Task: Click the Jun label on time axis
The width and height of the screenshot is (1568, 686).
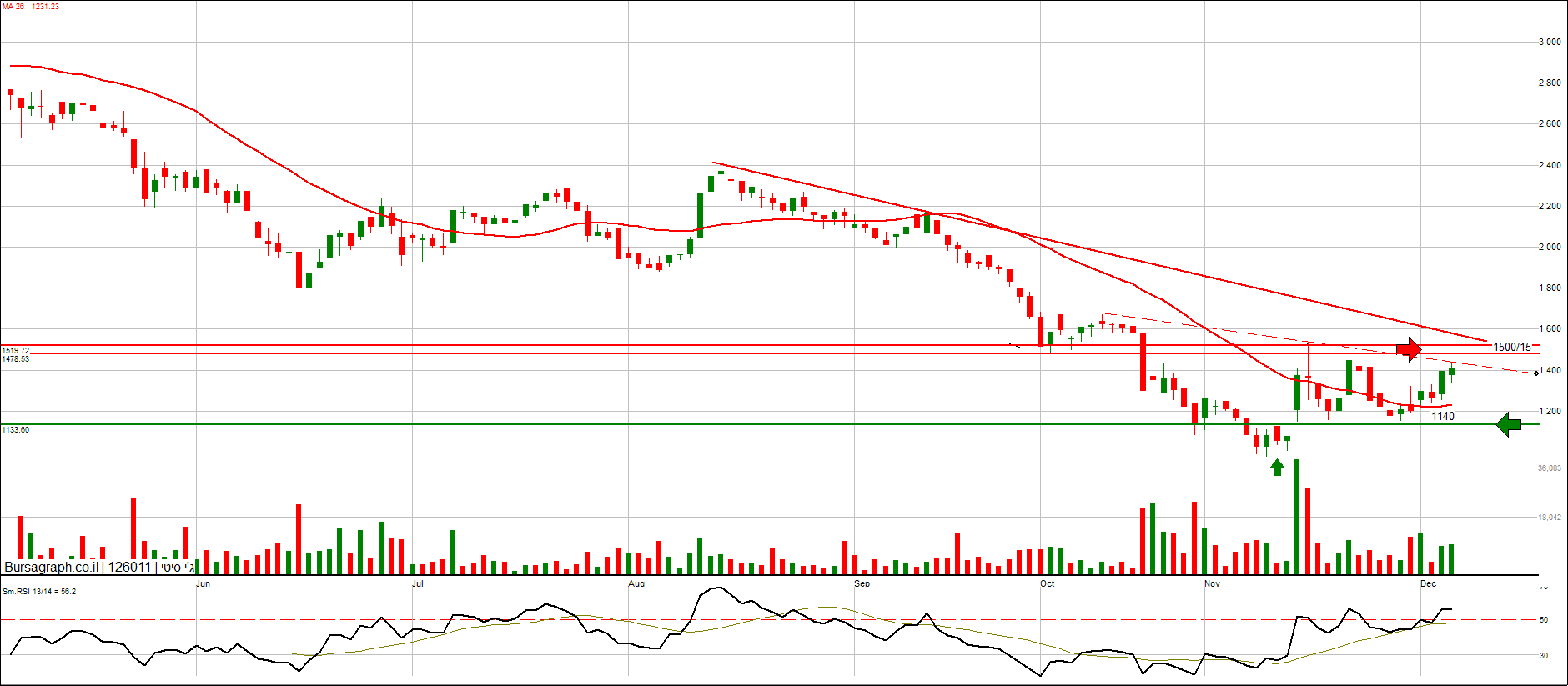Action: coord(203,583)
